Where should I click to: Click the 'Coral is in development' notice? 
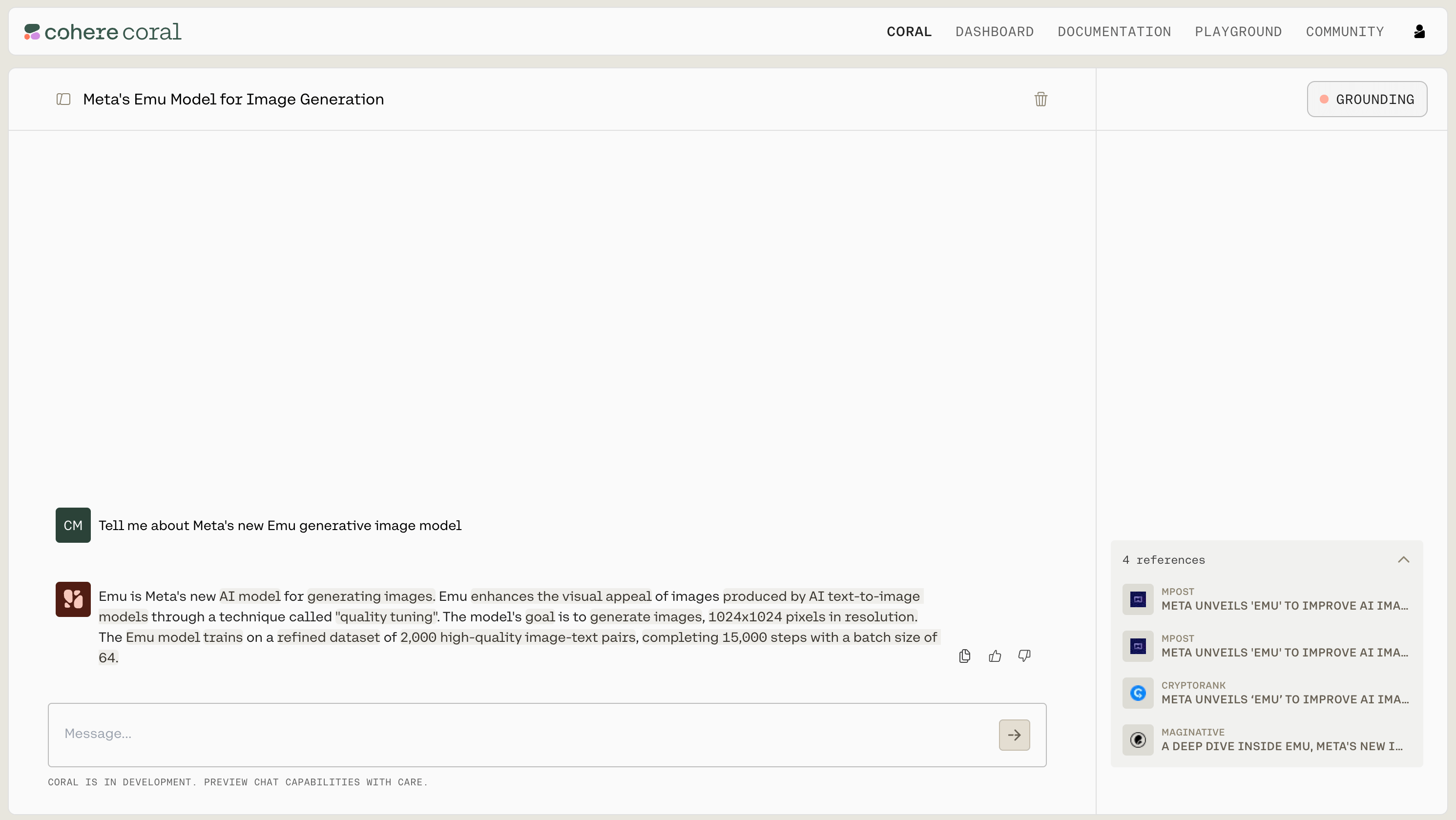237,782
